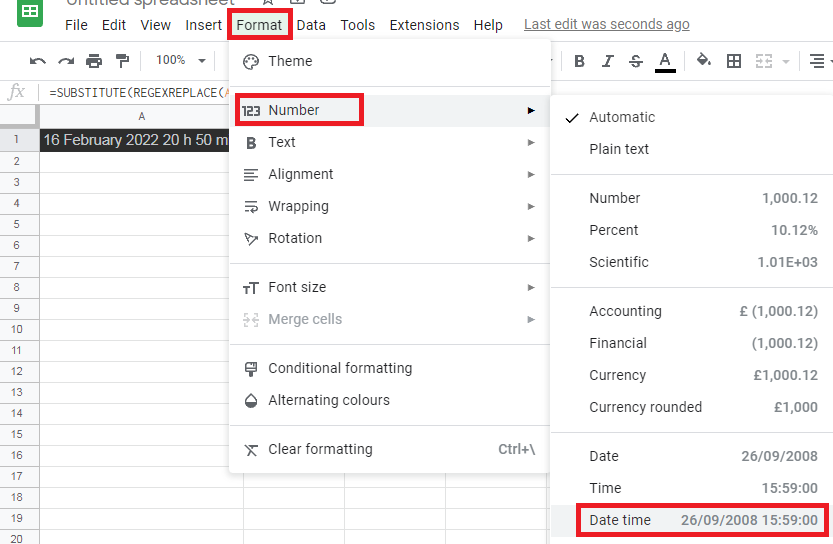Open the Google Sheets home icon
The width and height of the screenshot is (833, 544).
tap(30, 12)
